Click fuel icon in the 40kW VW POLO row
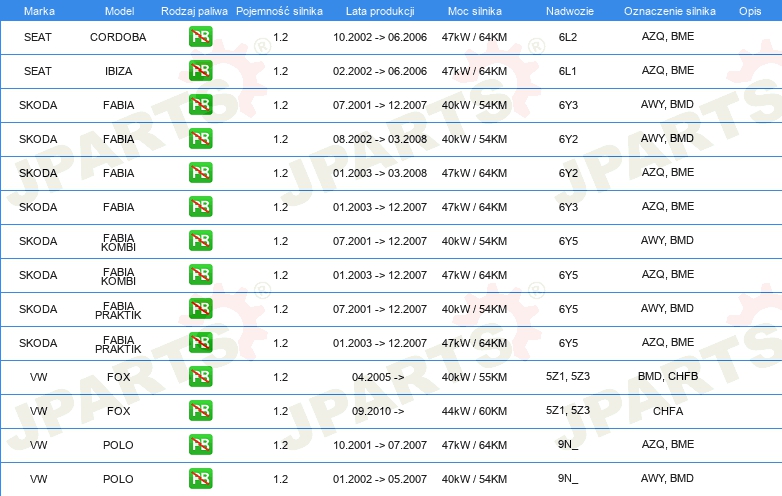The image size is (782, 496). click(200, 479)
